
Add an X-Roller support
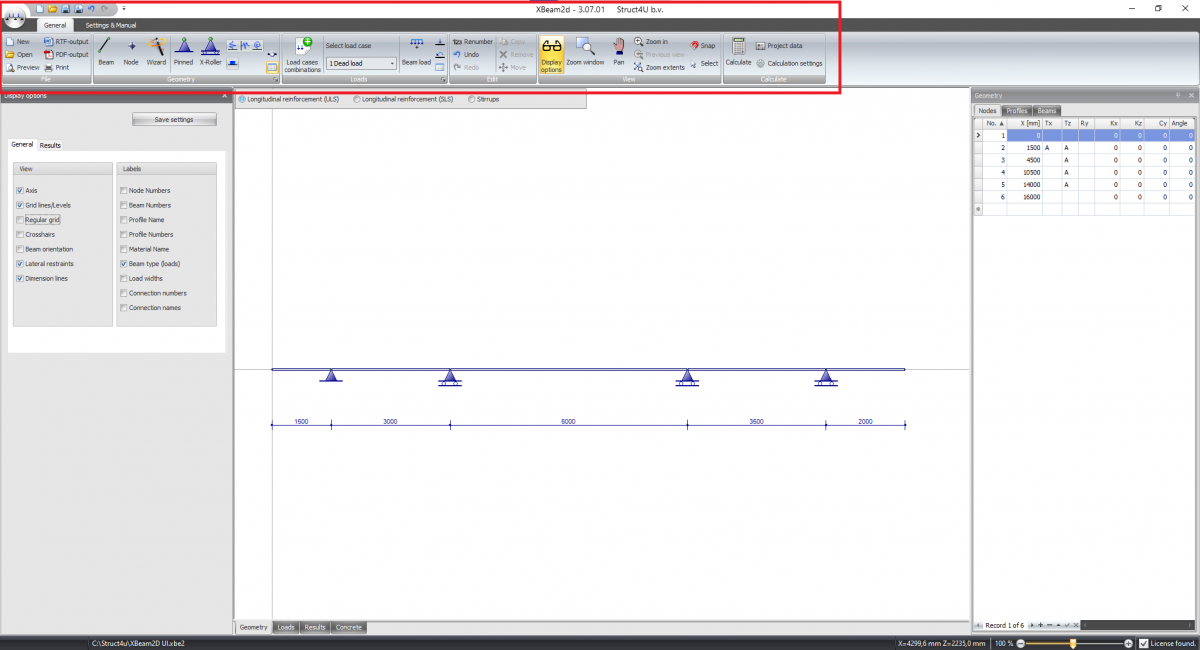pos(210,54)
